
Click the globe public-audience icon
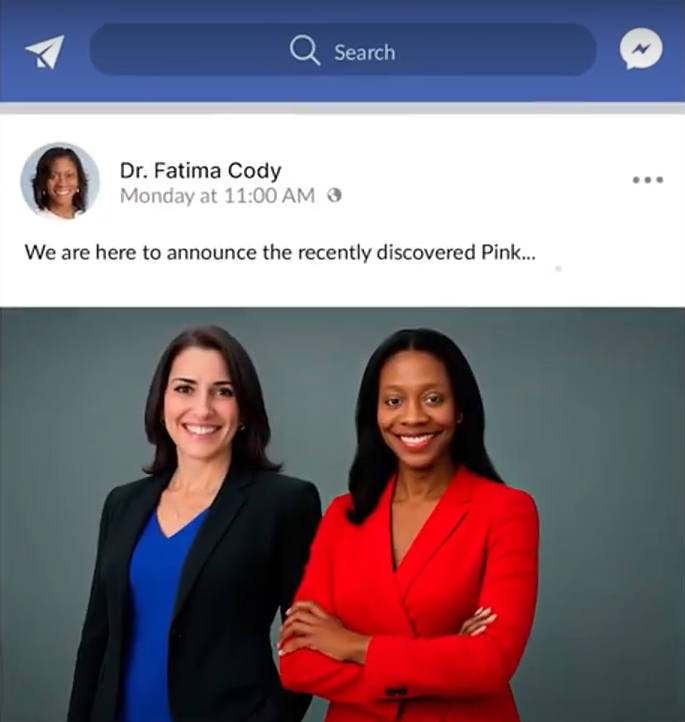click(x=334, y=196)
